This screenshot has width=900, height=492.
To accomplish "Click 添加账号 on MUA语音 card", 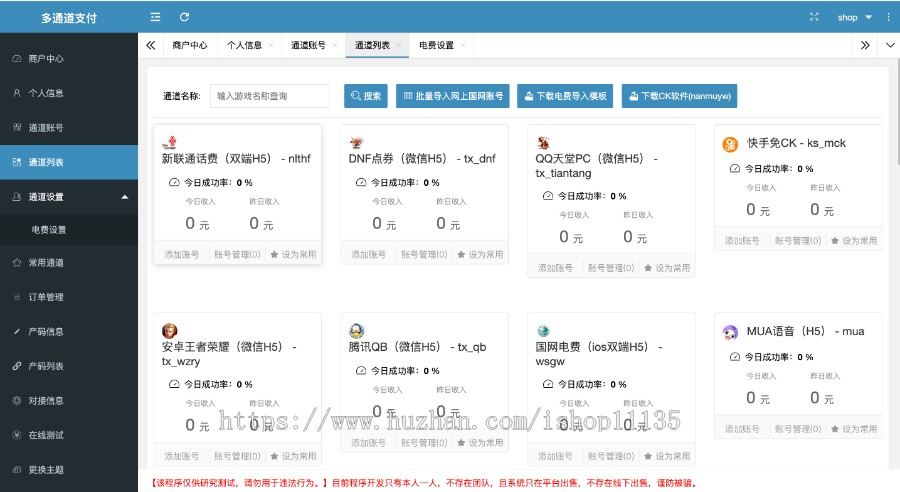I will pos(742,429).
